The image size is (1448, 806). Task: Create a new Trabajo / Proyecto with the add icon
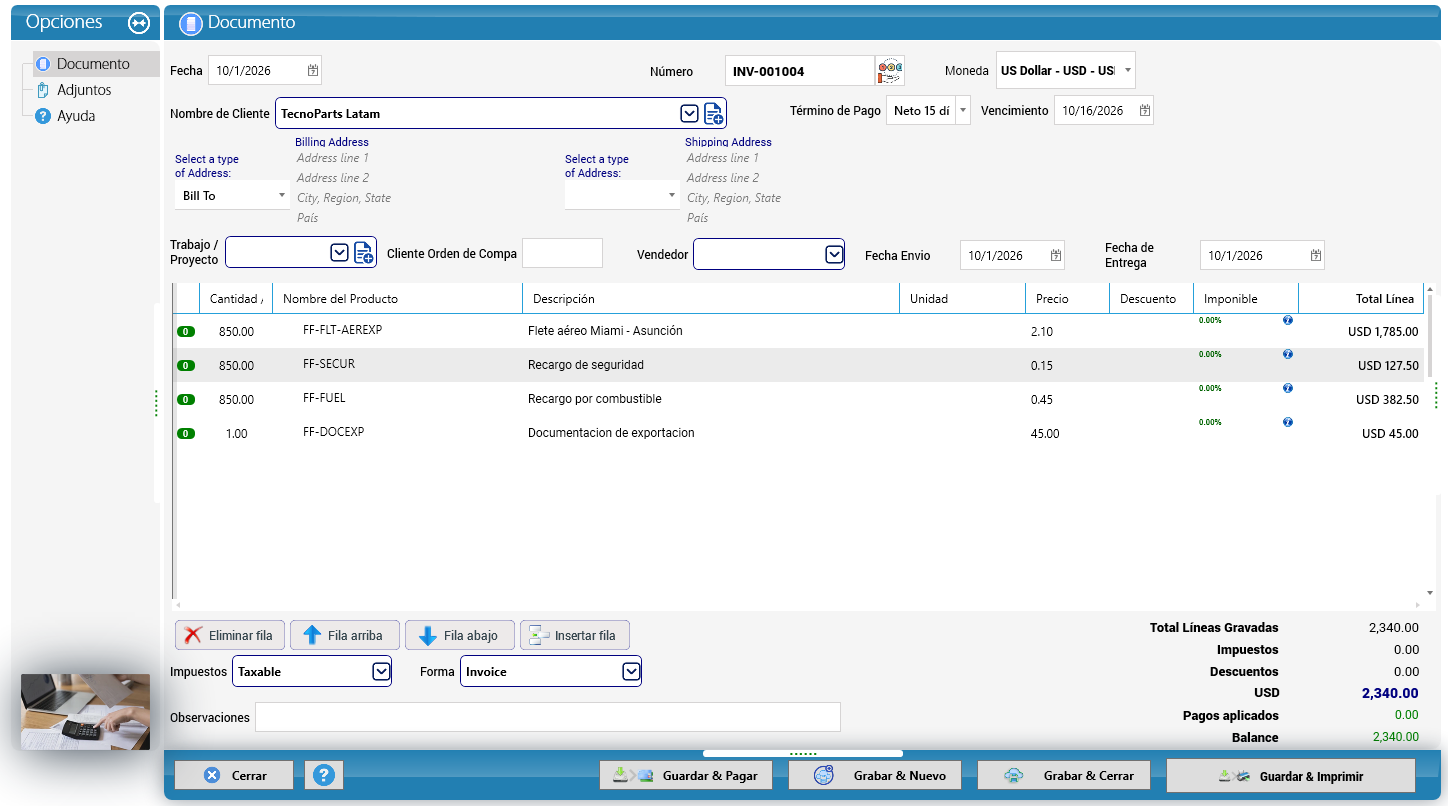(x=364, y=253)
